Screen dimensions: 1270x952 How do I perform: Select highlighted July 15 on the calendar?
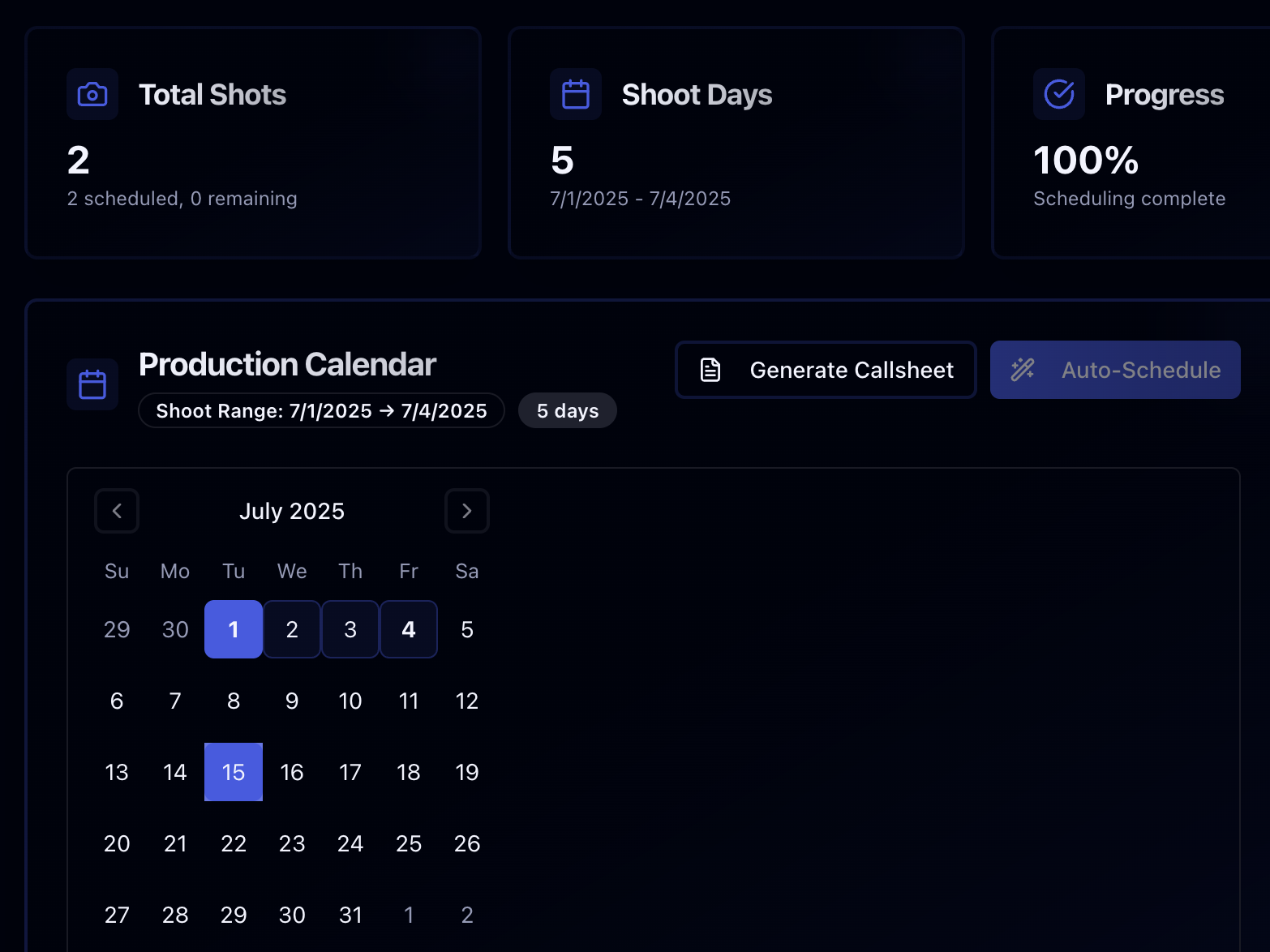[234, 772]
